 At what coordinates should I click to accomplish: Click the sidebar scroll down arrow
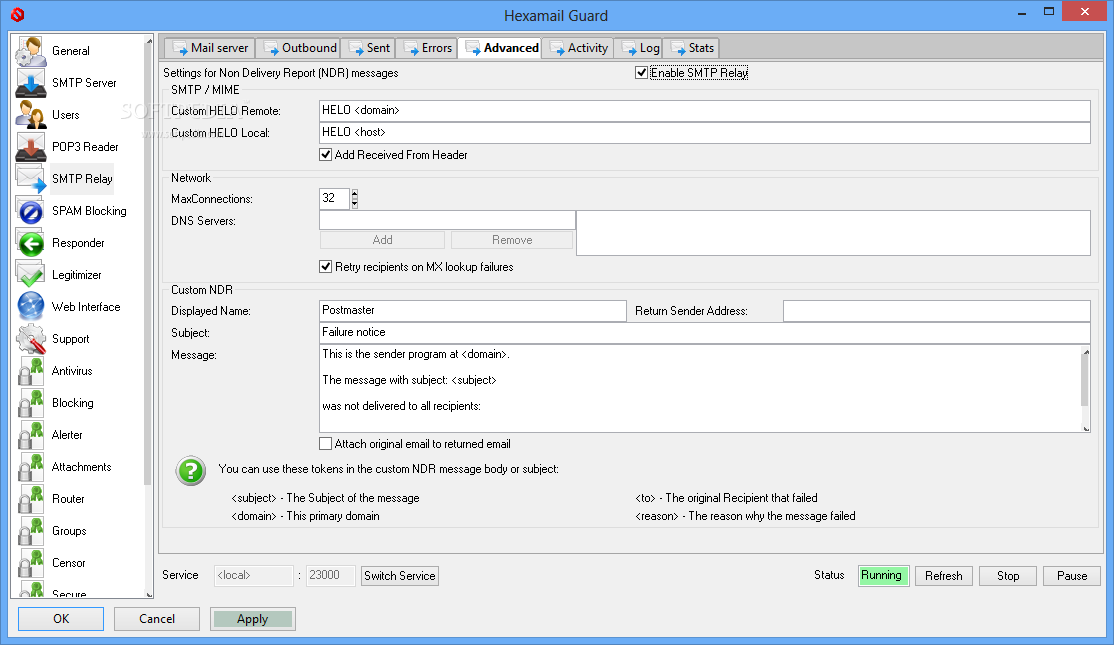[x=148, y=595]
